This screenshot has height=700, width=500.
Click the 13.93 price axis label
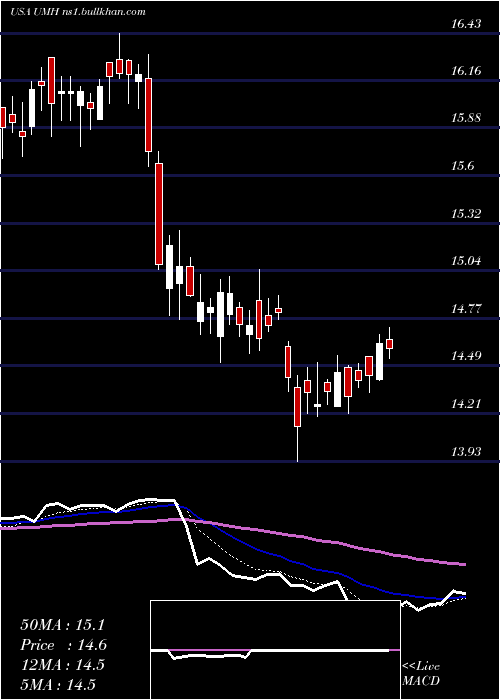pos(466,452)
